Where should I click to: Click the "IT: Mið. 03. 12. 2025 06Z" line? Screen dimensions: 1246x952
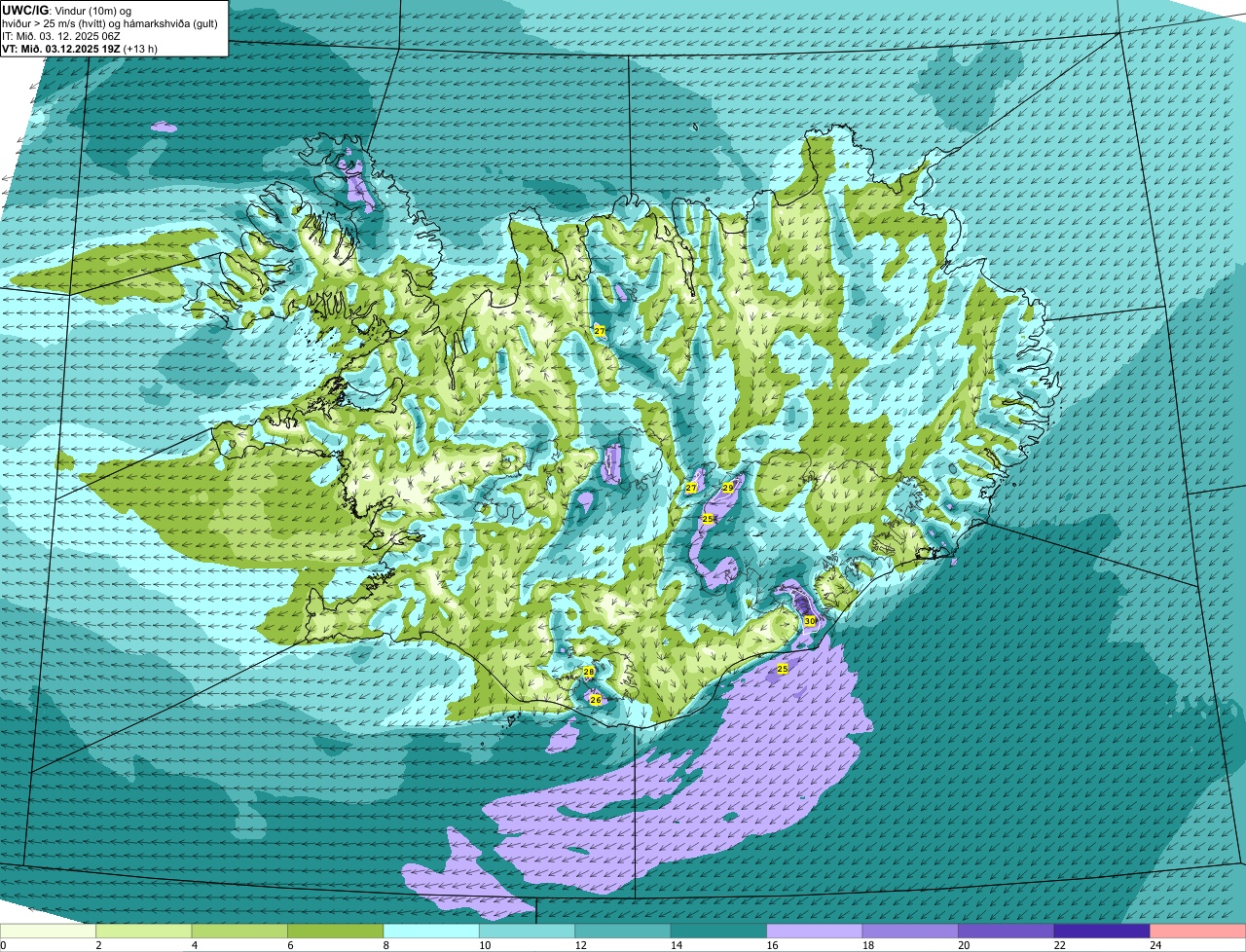[61, 36]
